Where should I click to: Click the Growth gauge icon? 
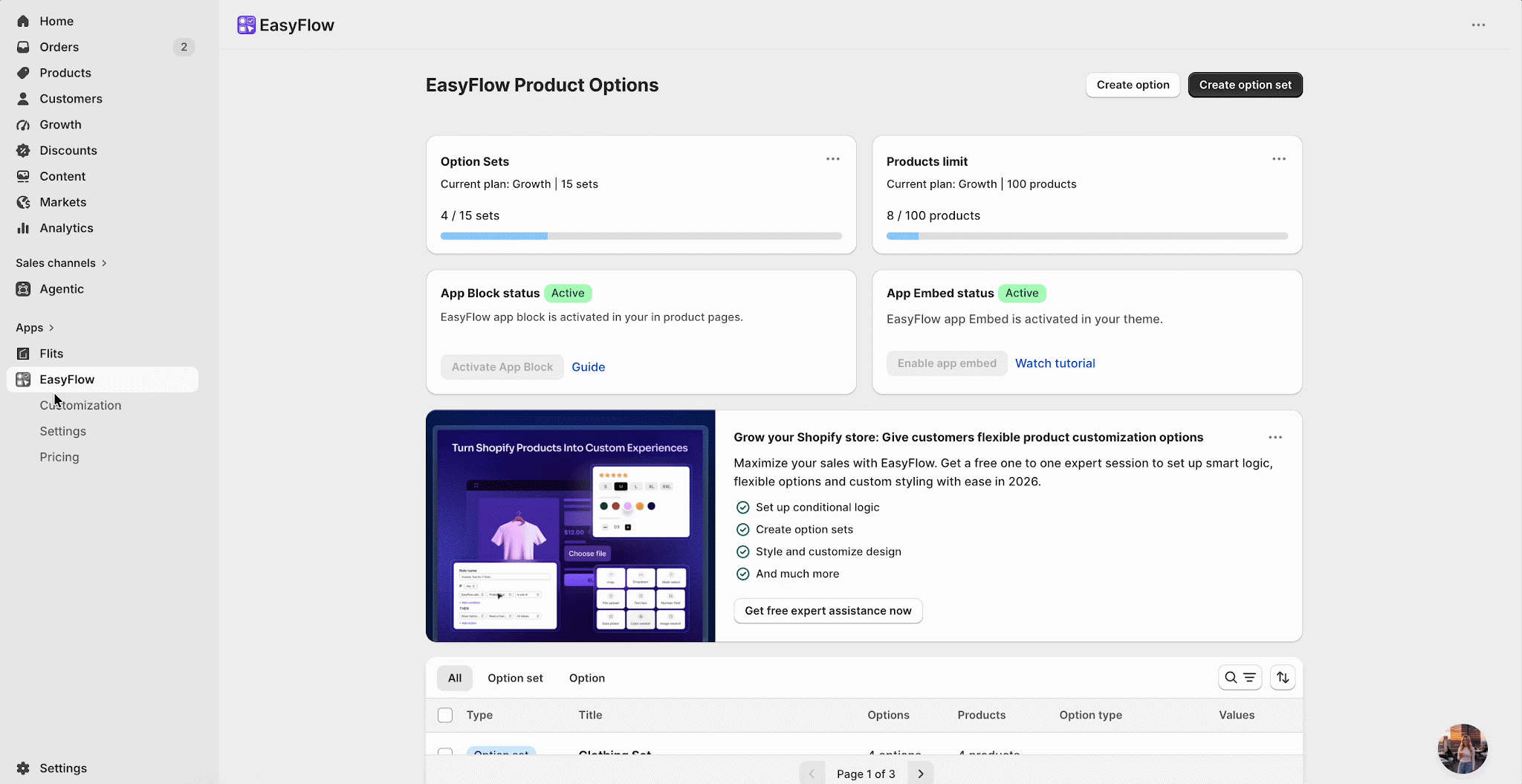23,125
